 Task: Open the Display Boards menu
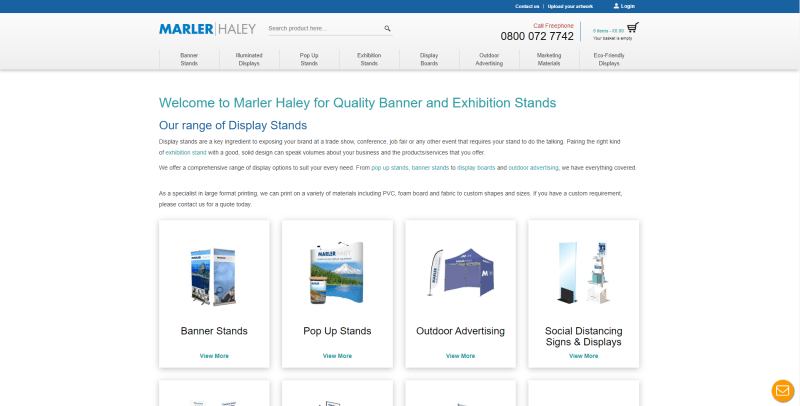pos(429,59)
